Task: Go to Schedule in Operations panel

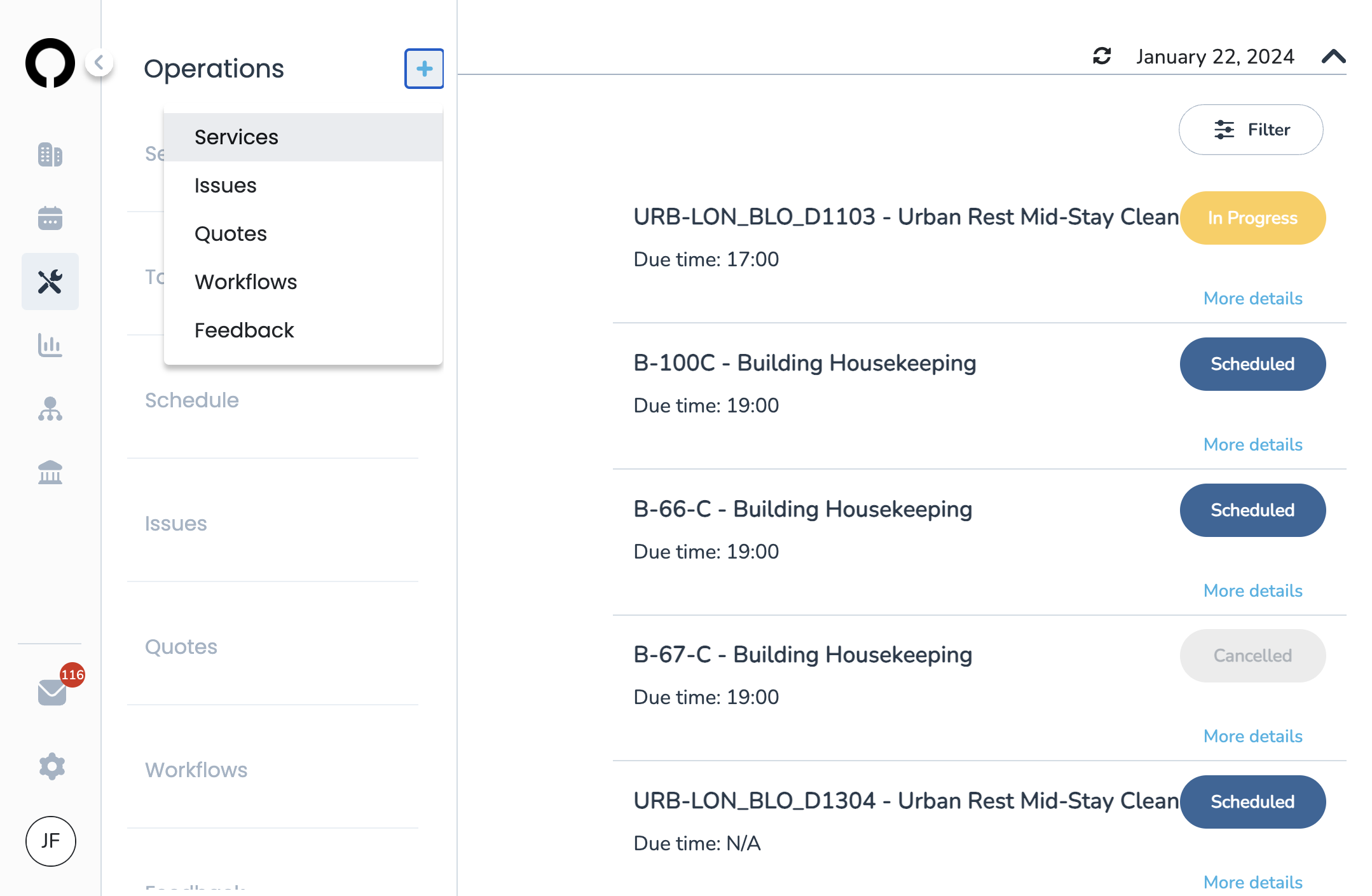Action: click(x=192, y=400)
